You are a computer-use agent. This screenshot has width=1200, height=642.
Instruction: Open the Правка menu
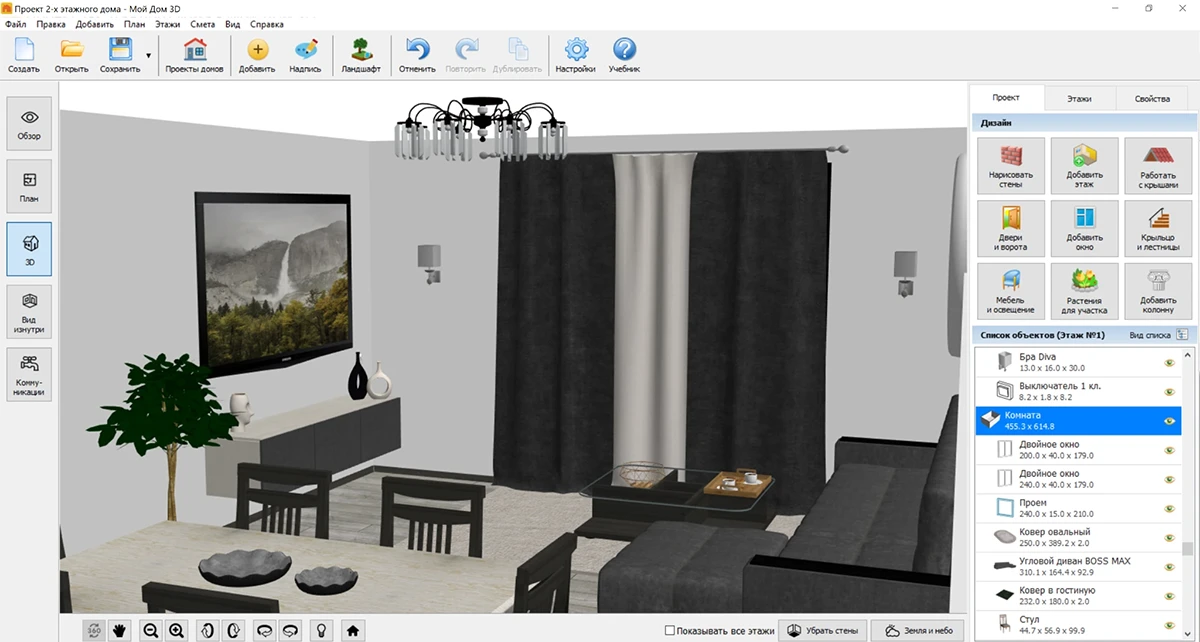[50, 24]
